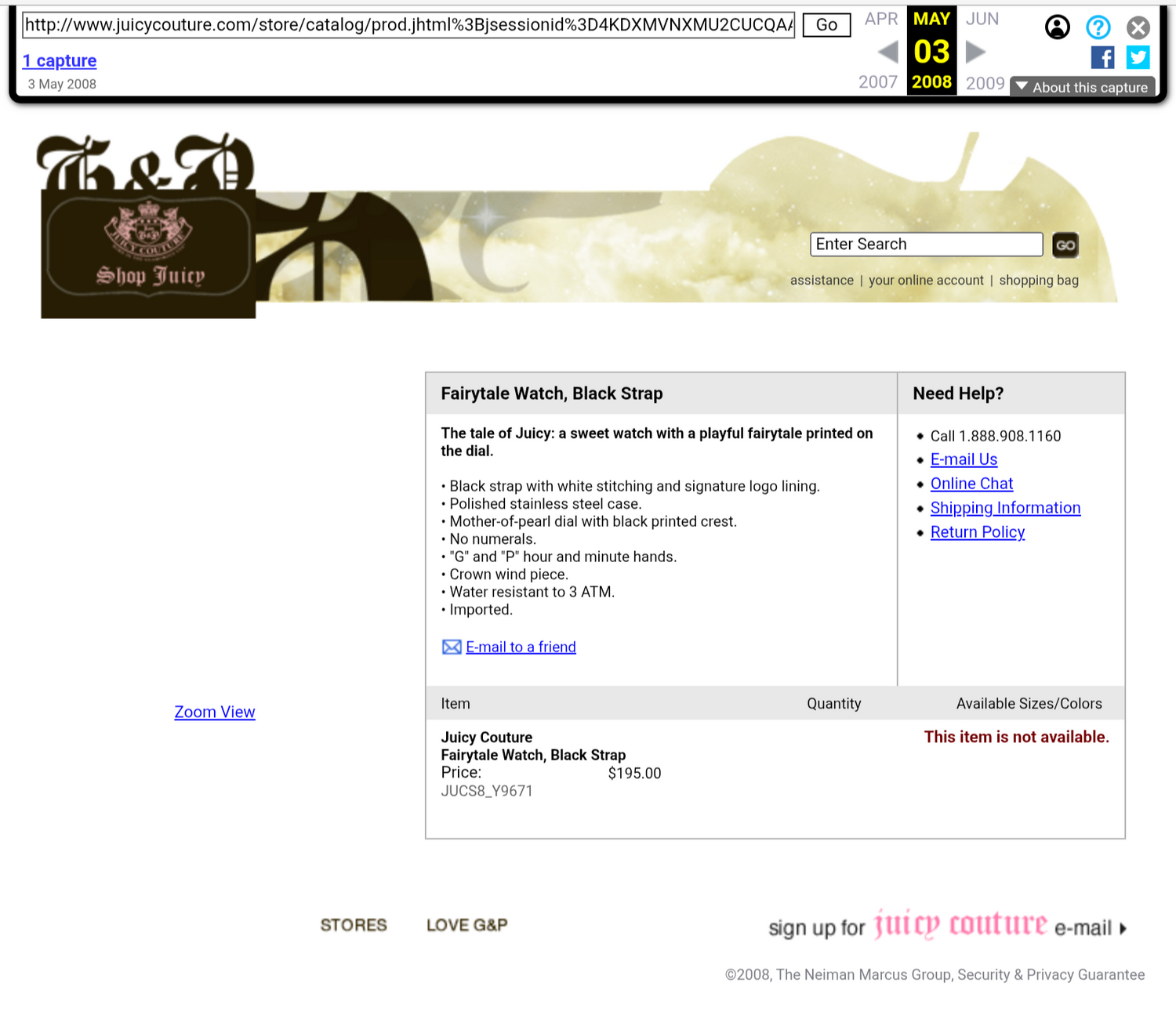Screen dimensions: 1176x1019
Task: Expand About this capture
Action: pos(1083,87)
